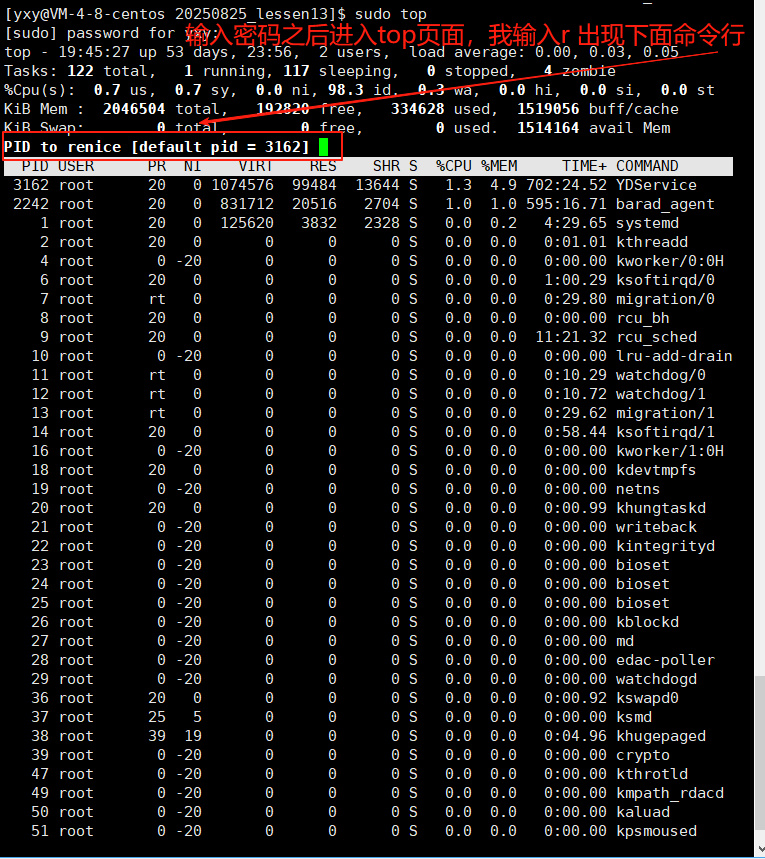Select the ksoftirqd/1 process name

[x=665, y=432]
